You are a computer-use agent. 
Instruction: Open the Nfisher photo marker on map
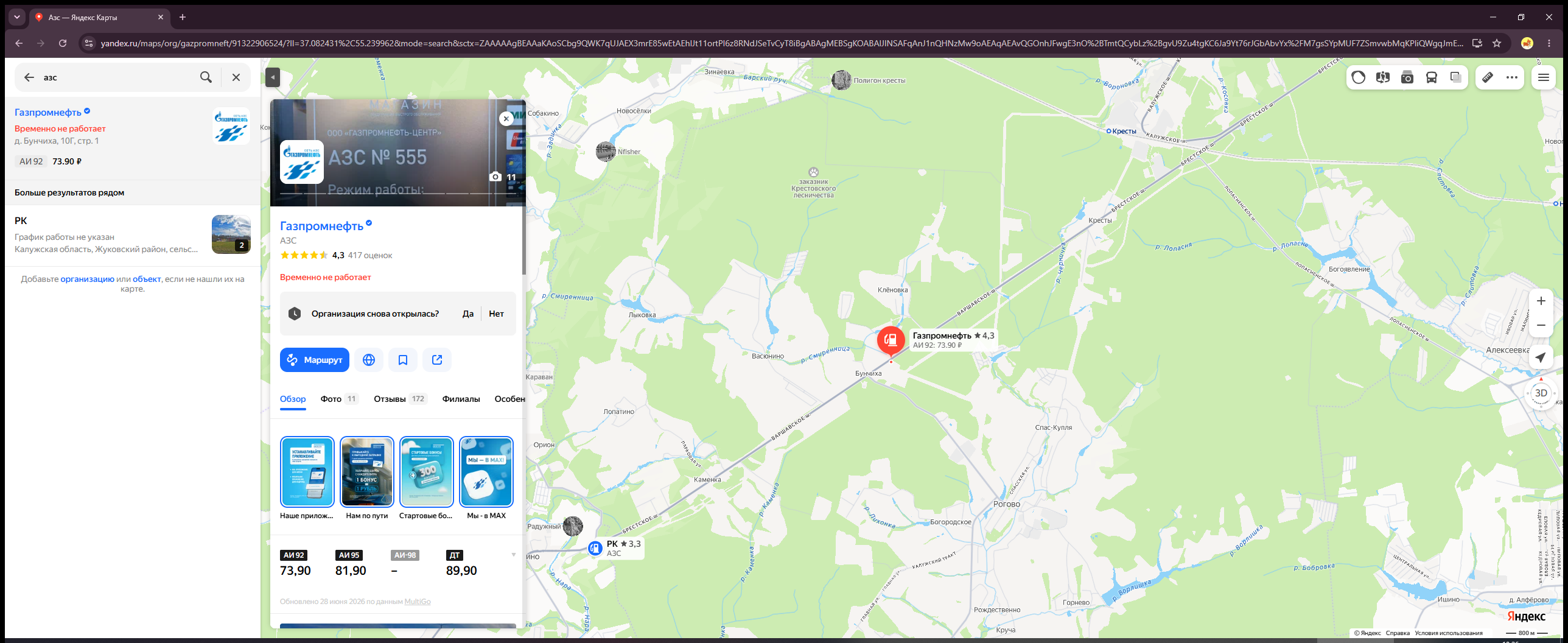coord(606,152)
